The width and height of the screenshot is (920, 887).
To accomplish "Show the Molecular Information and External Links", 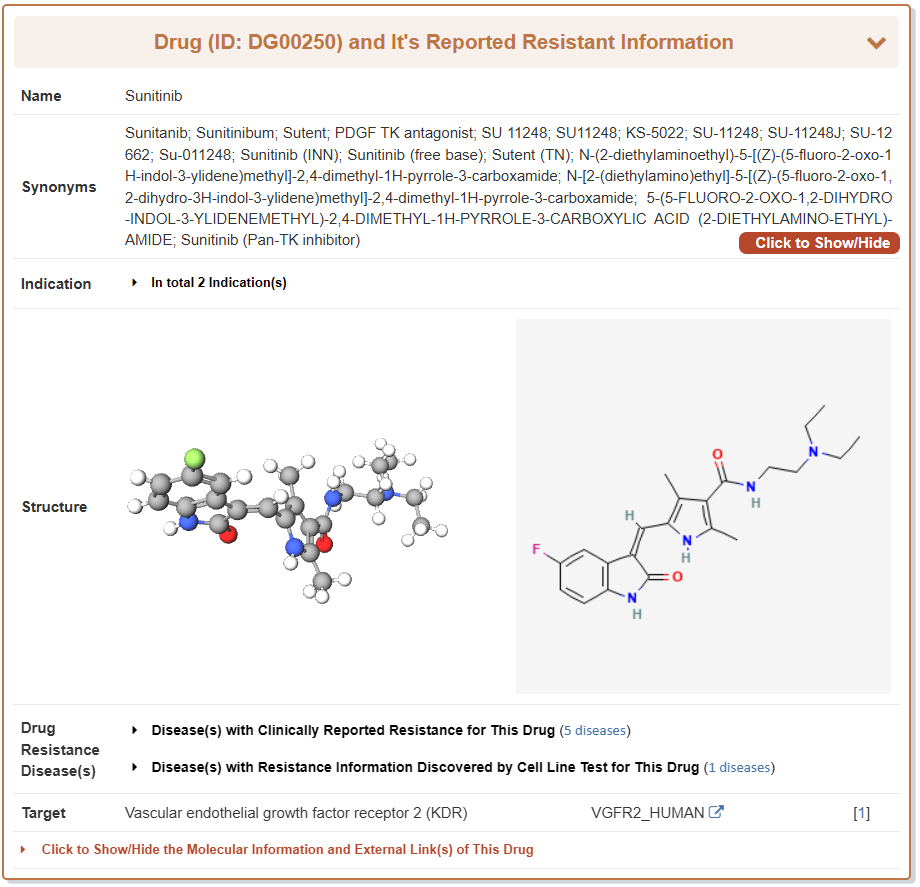I will [x=287, y=849].
